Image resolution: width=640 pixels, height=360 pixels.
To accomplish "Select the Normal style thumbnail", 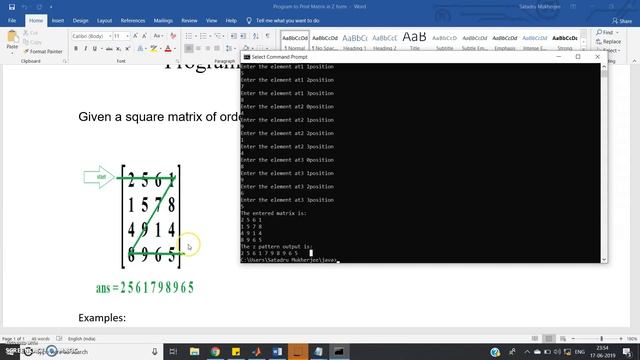I will 295,40.
